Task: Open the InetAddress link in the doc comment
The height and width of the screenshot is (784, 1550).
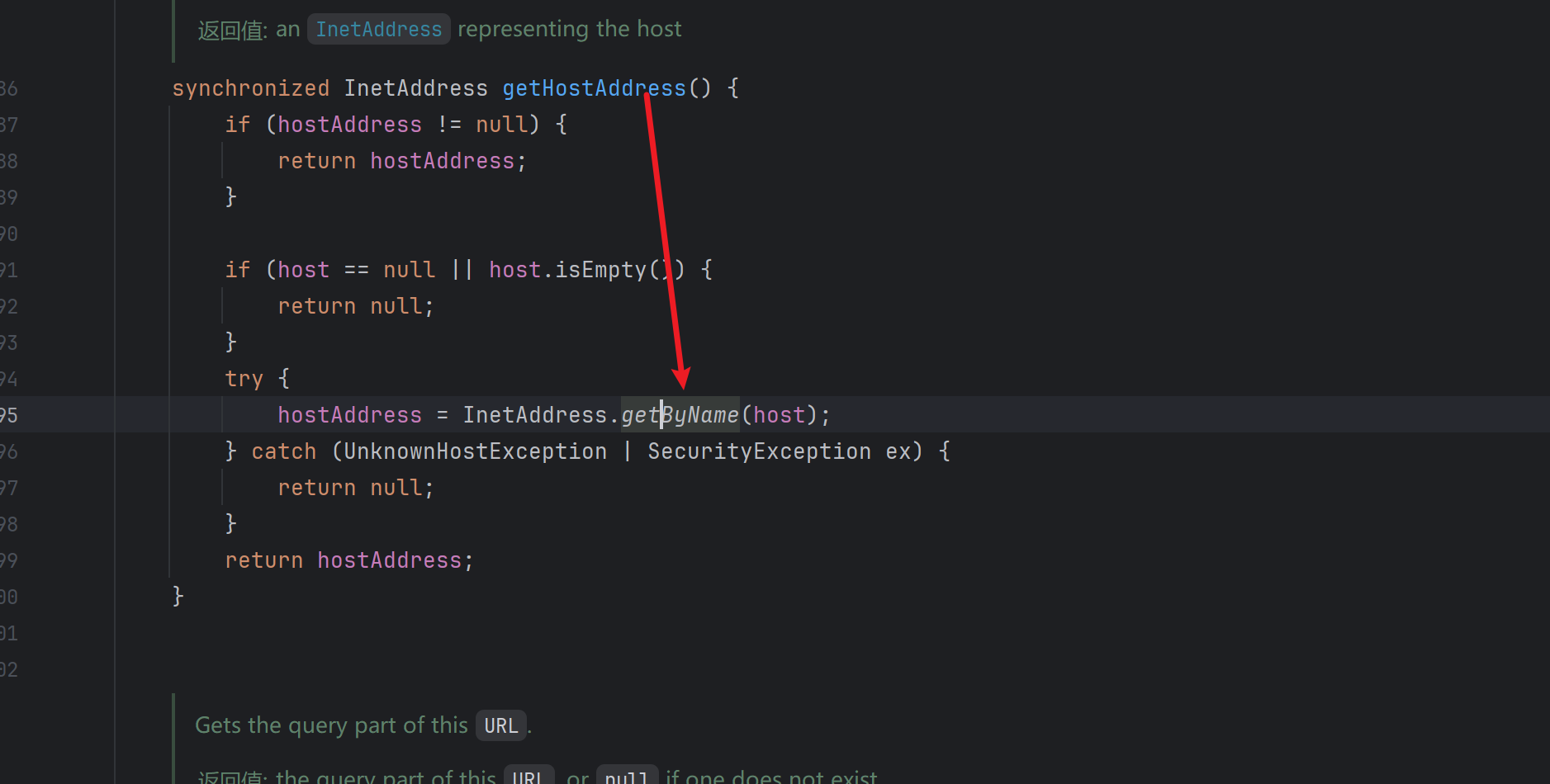Action: point(379,30)
